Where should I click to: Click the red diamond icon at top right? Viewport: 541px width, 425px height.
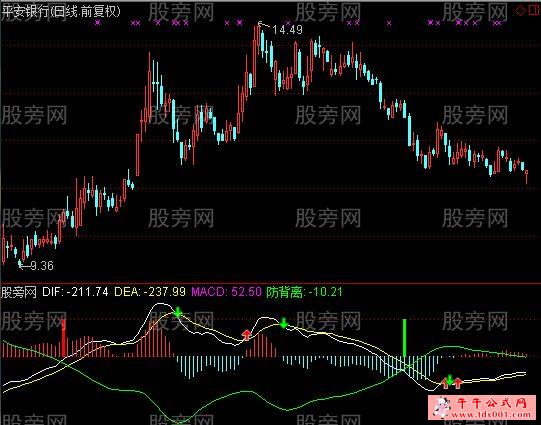coord(520,10)
